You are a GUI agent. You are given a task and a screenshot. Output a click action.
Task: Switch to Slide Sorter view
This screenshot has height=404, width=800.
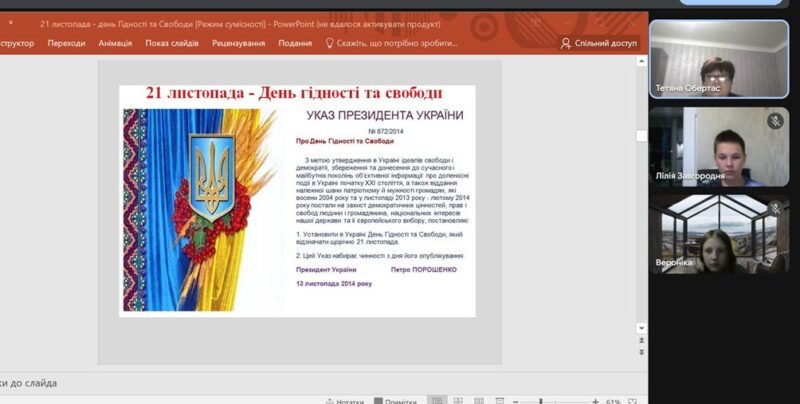tap(461, 401)
